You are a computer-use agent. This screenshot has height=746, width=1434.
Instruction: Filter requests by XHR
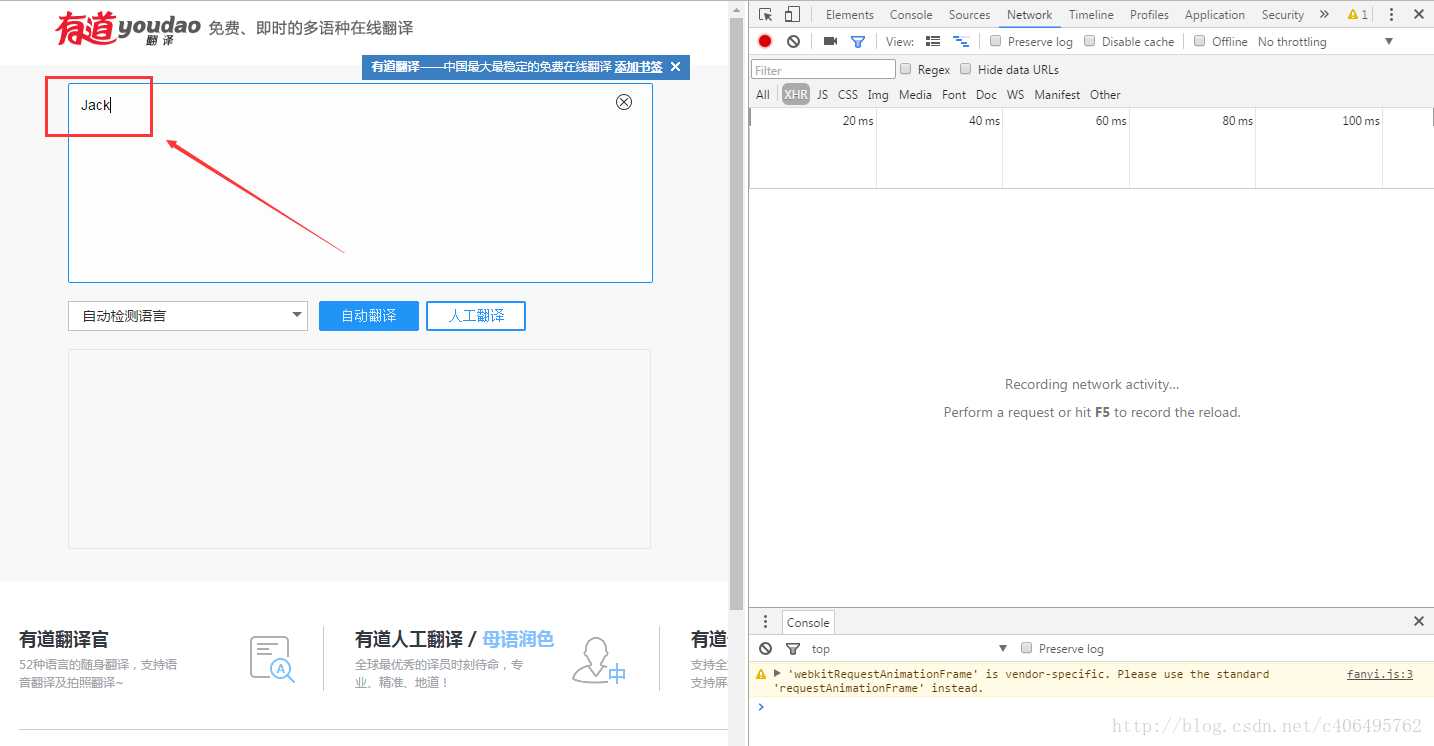796,95
